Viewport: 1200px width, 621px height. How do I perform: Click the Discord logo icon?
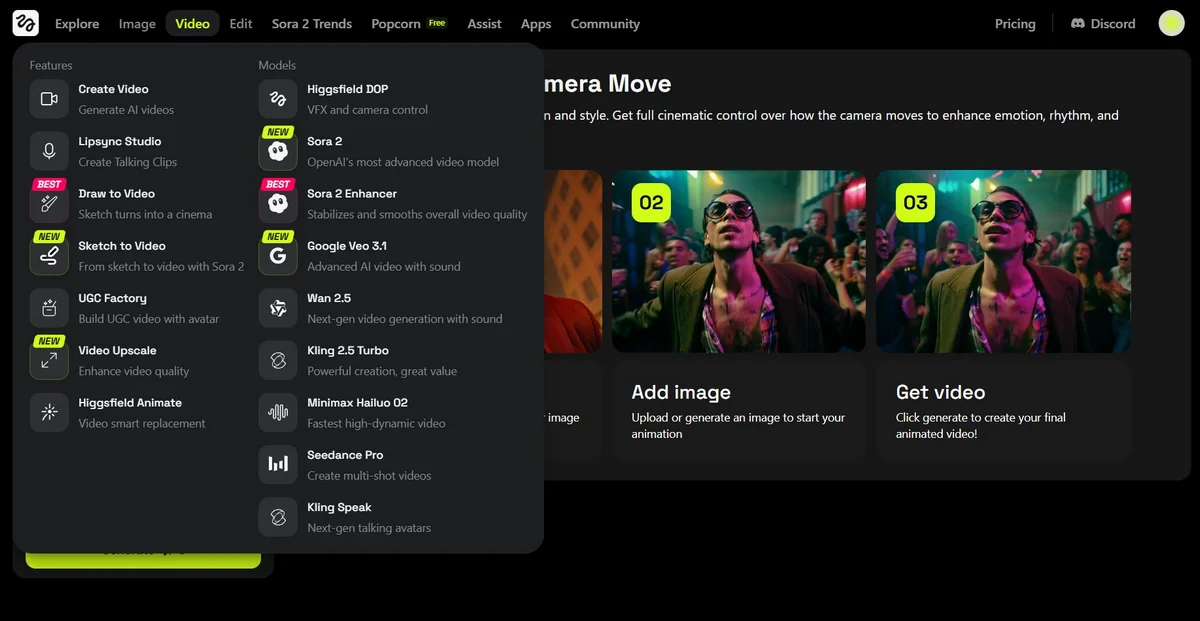[x=1078, y=23]
